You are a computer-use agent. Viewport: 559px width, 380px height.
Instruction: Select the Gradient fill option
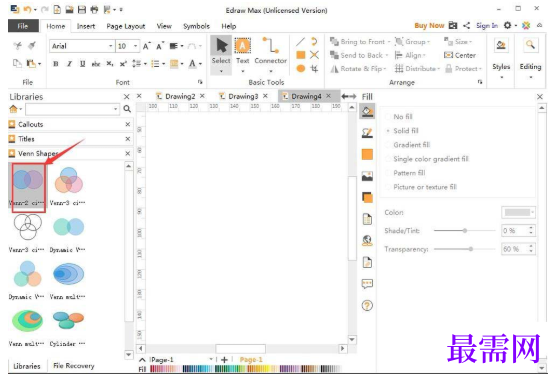[x=408, y=145]
